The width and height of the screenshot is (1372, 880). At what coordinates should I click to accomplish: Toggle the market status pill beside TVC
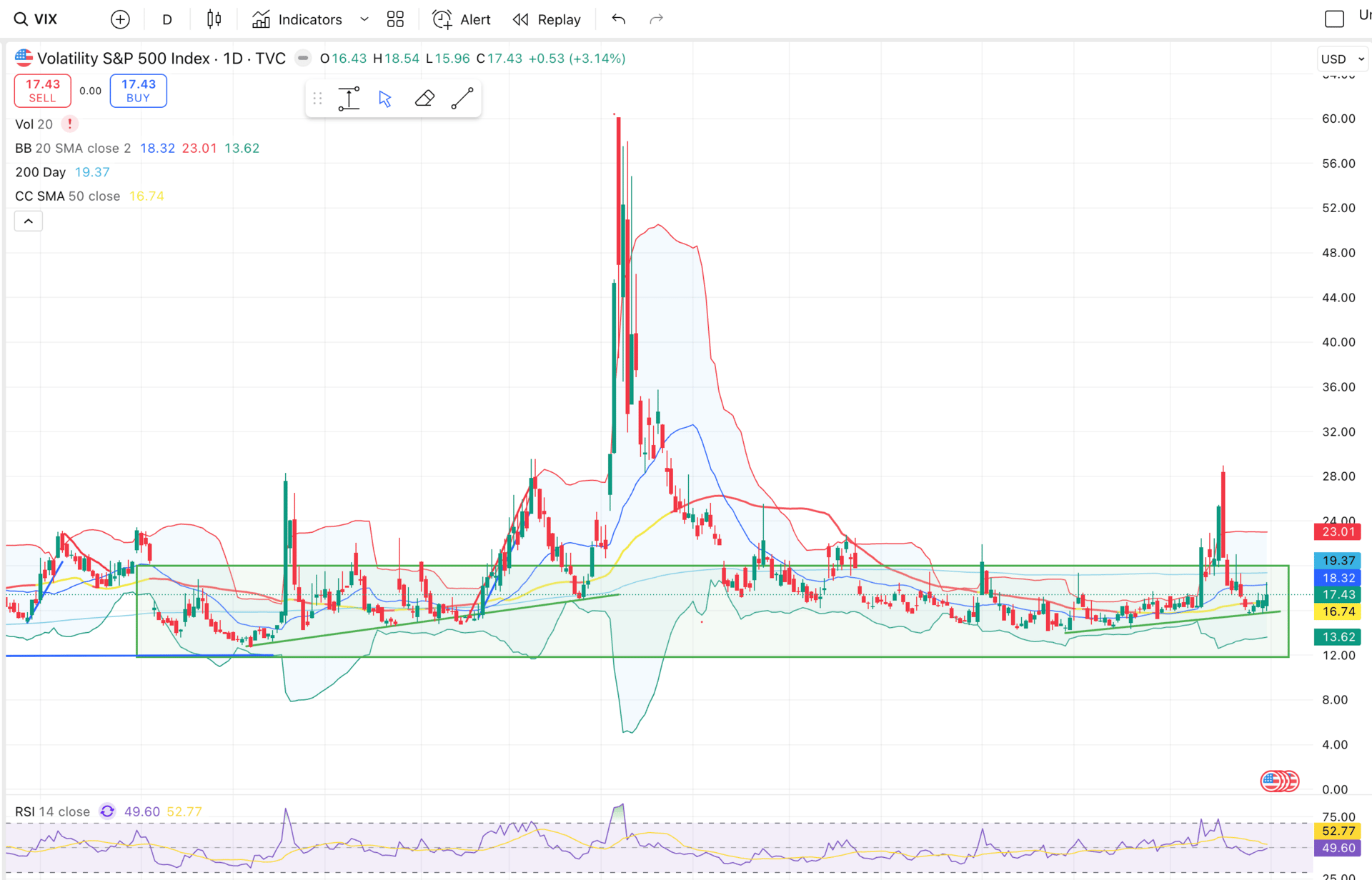(303, 59)
